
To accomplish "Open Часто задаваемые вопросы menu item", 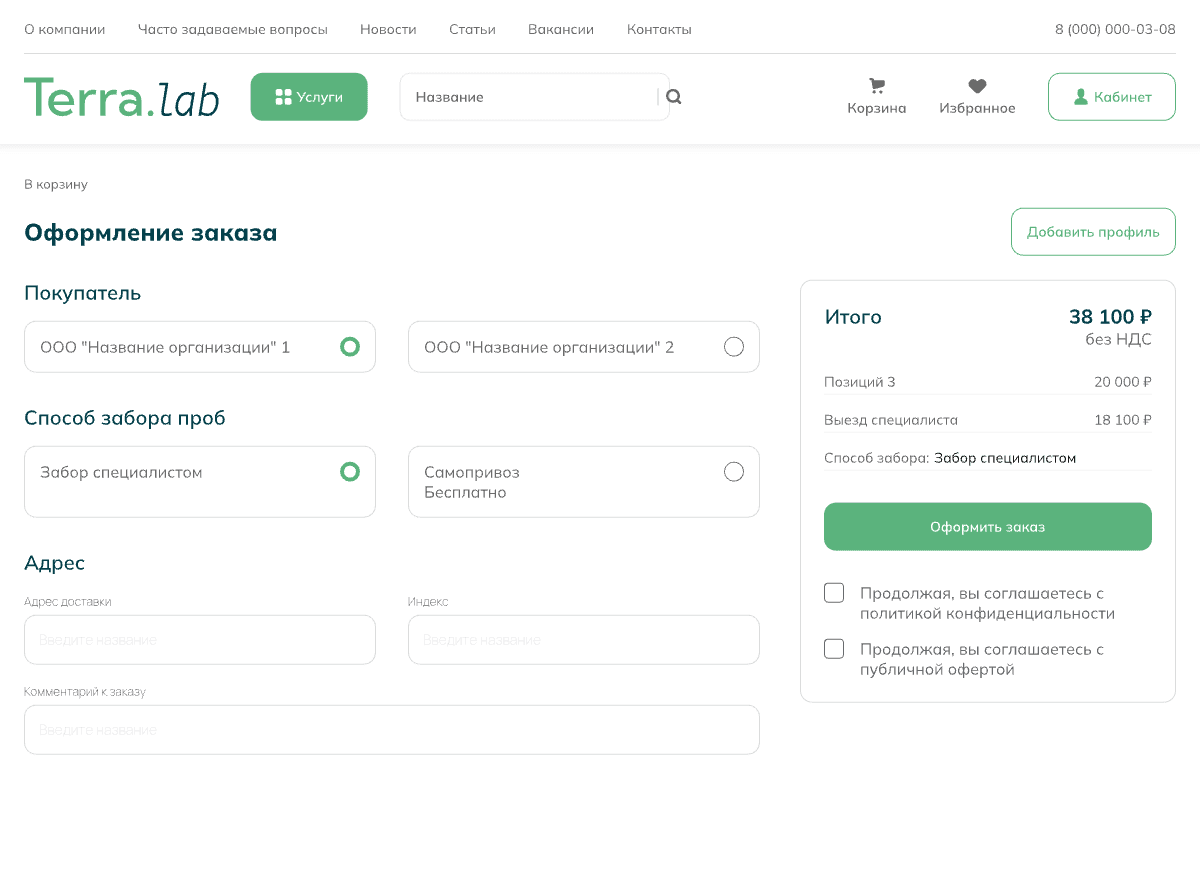I will (233, 29).
